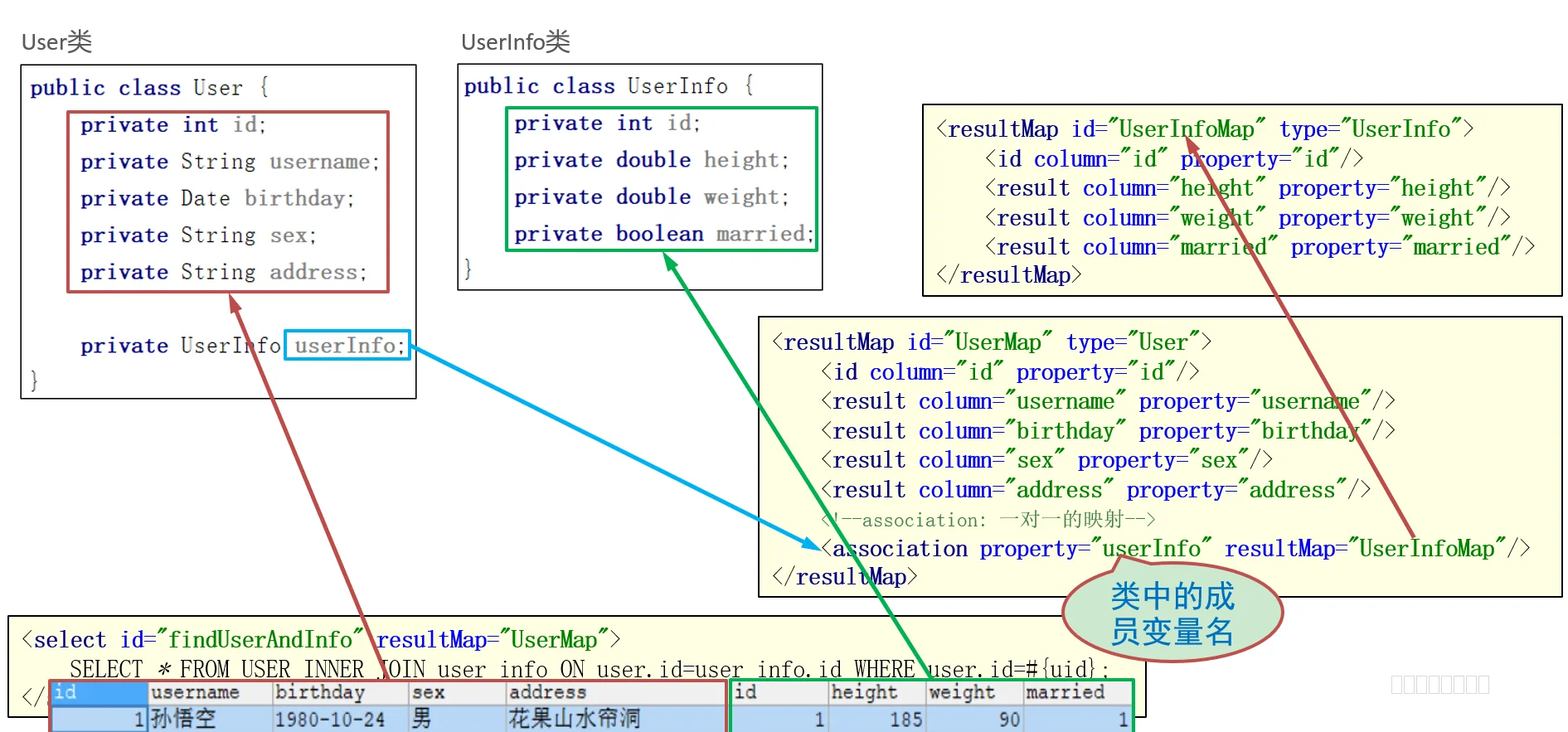Click the "private boolean married" line
The width and height of the screenshot is (1568, 732).
pos(663,234)
